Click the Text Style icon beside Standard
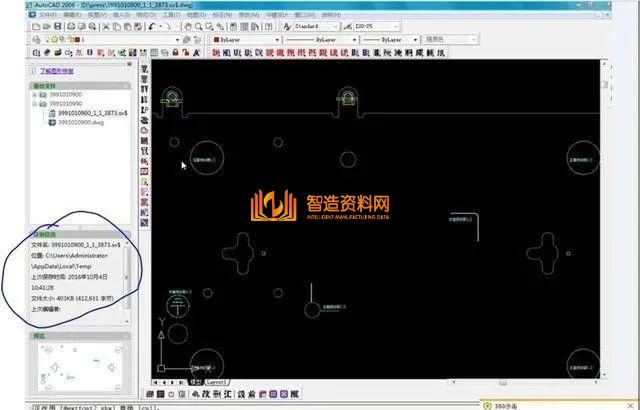 click(x=287, y=27)
